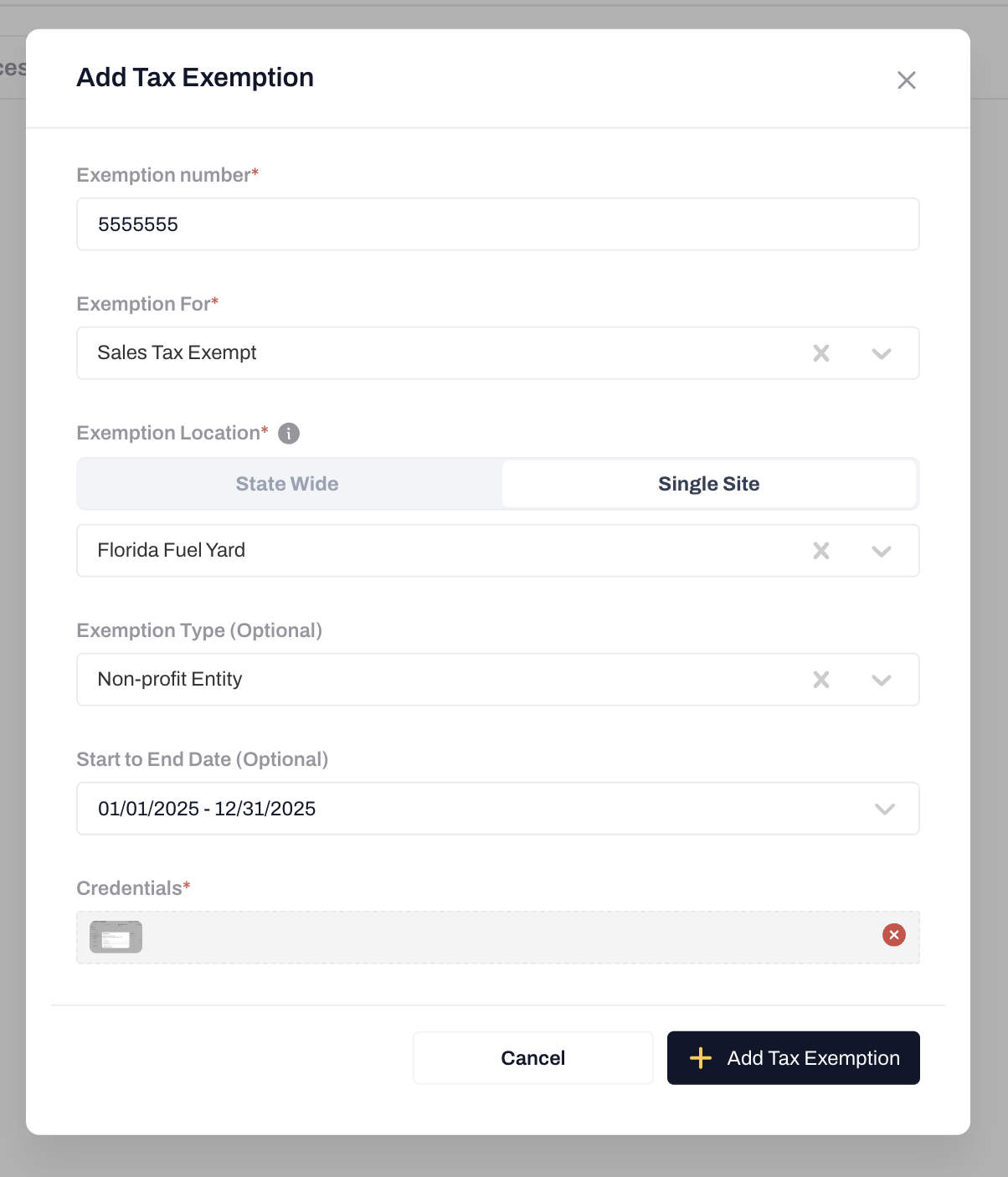Click the Cancel button
Viewport: 1008px width, 1177px height.
(x=532, y=1058)
